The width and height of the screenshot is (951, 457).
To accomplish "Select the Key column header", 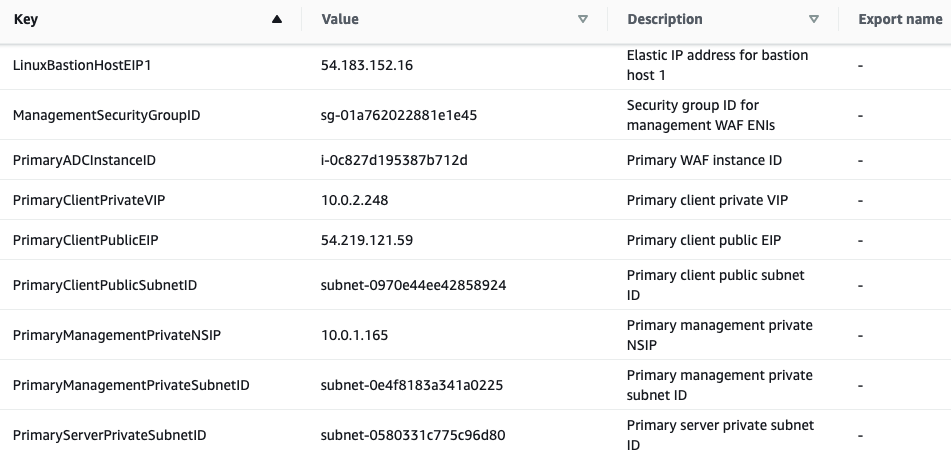I will tap(25, 19).
